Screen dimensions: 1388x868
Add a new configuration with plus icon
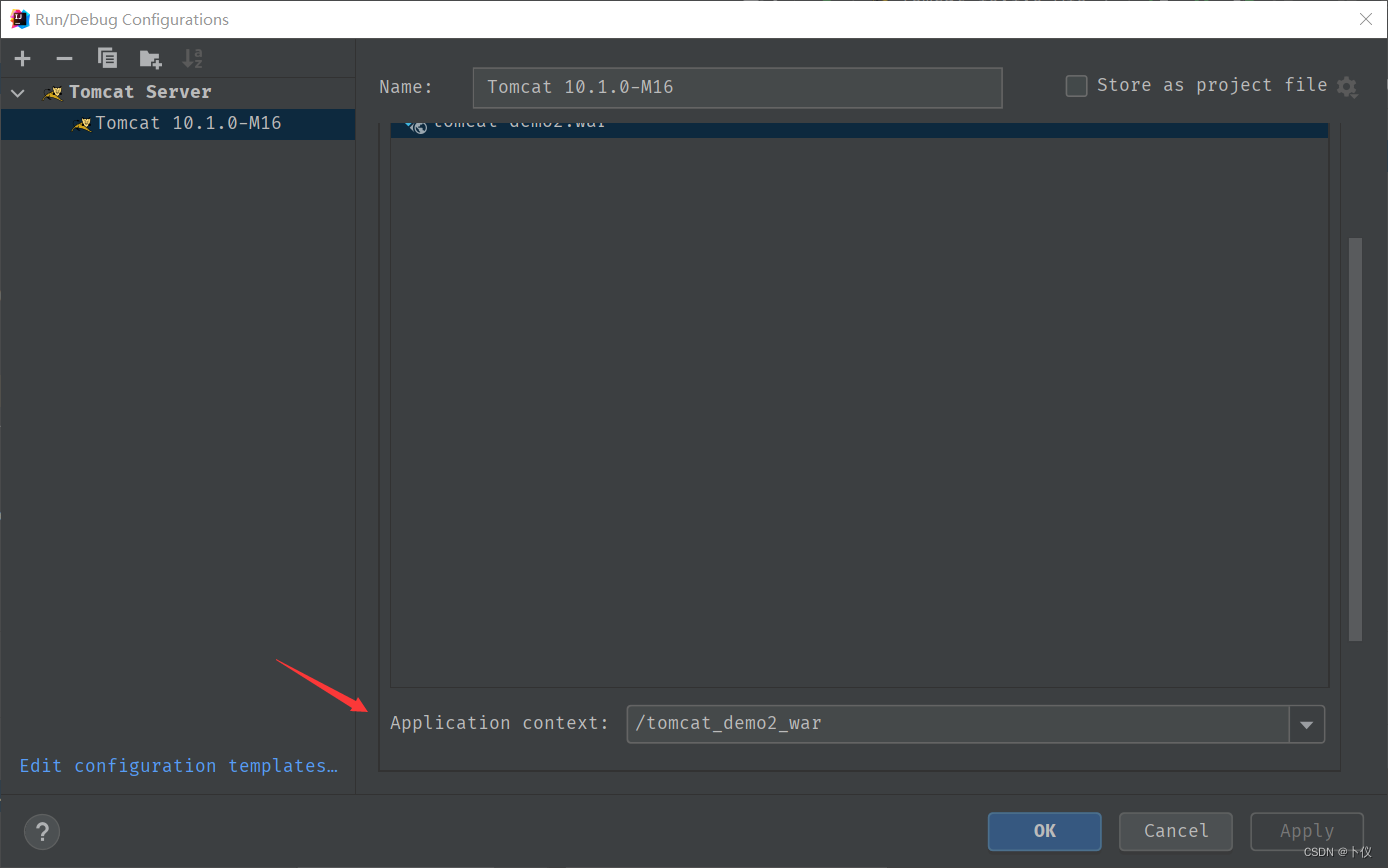pyautogui.click(x=23, y=59)
